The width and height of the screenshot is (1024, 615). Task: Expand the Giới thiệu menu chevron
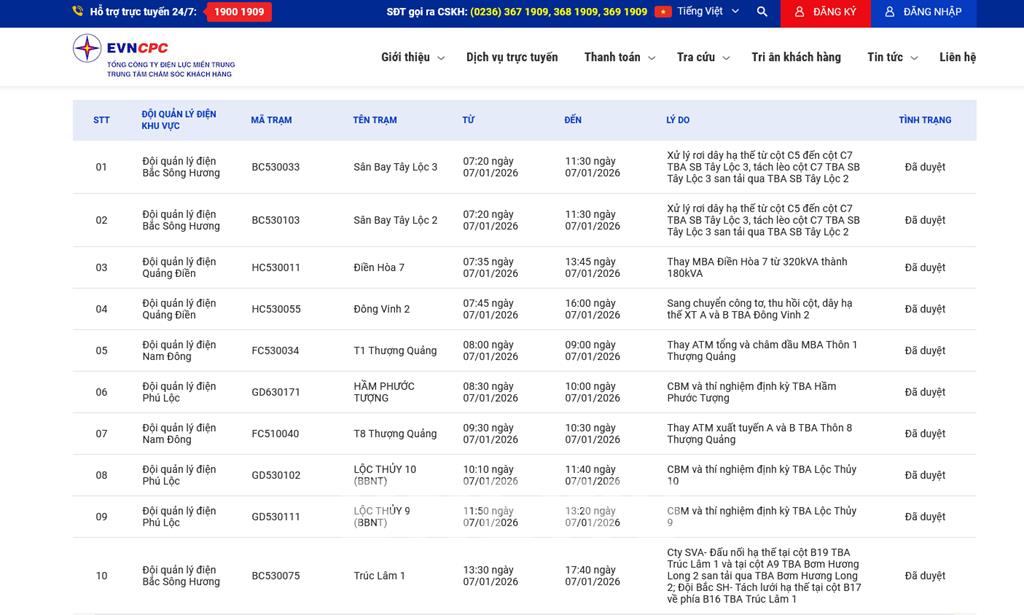(x=441, y=58)
